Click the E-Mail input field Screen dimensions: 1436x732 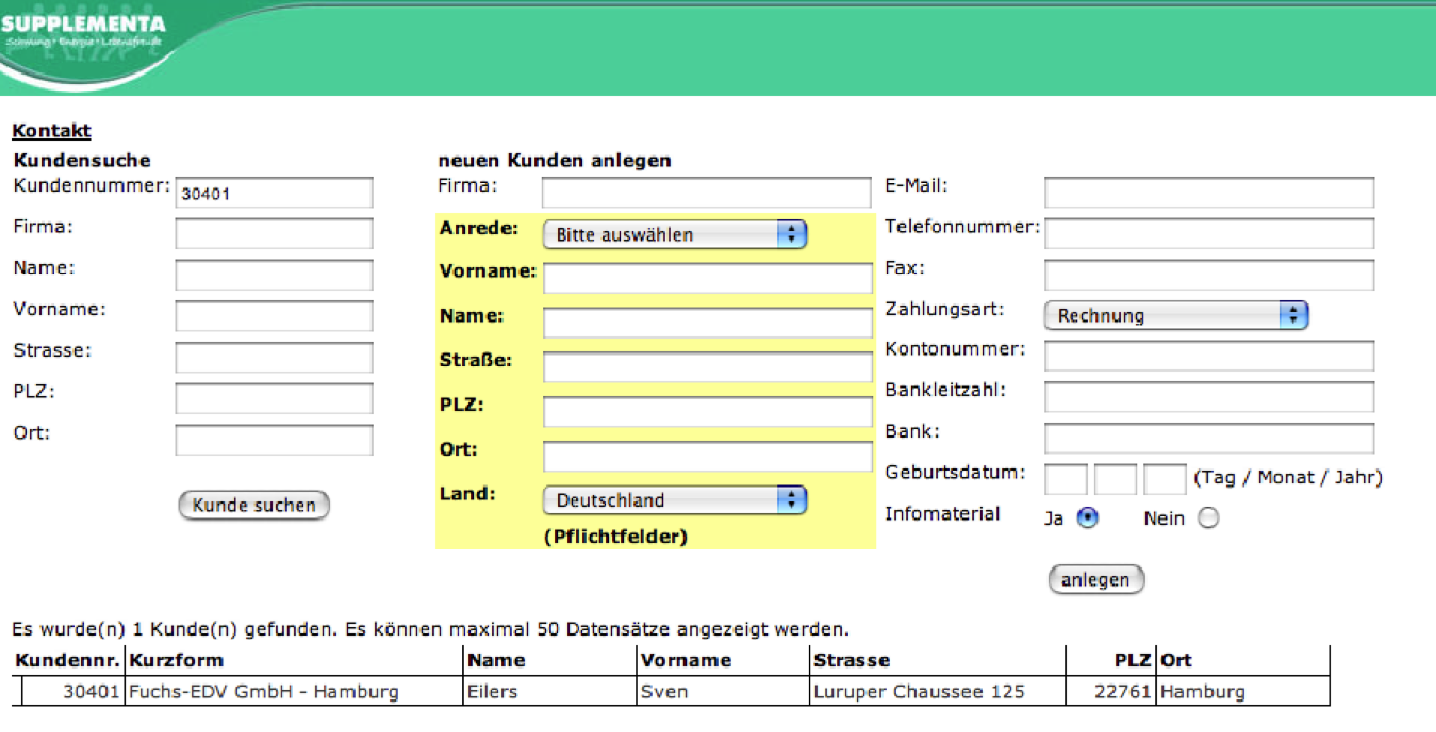(x=1208, y=193)
